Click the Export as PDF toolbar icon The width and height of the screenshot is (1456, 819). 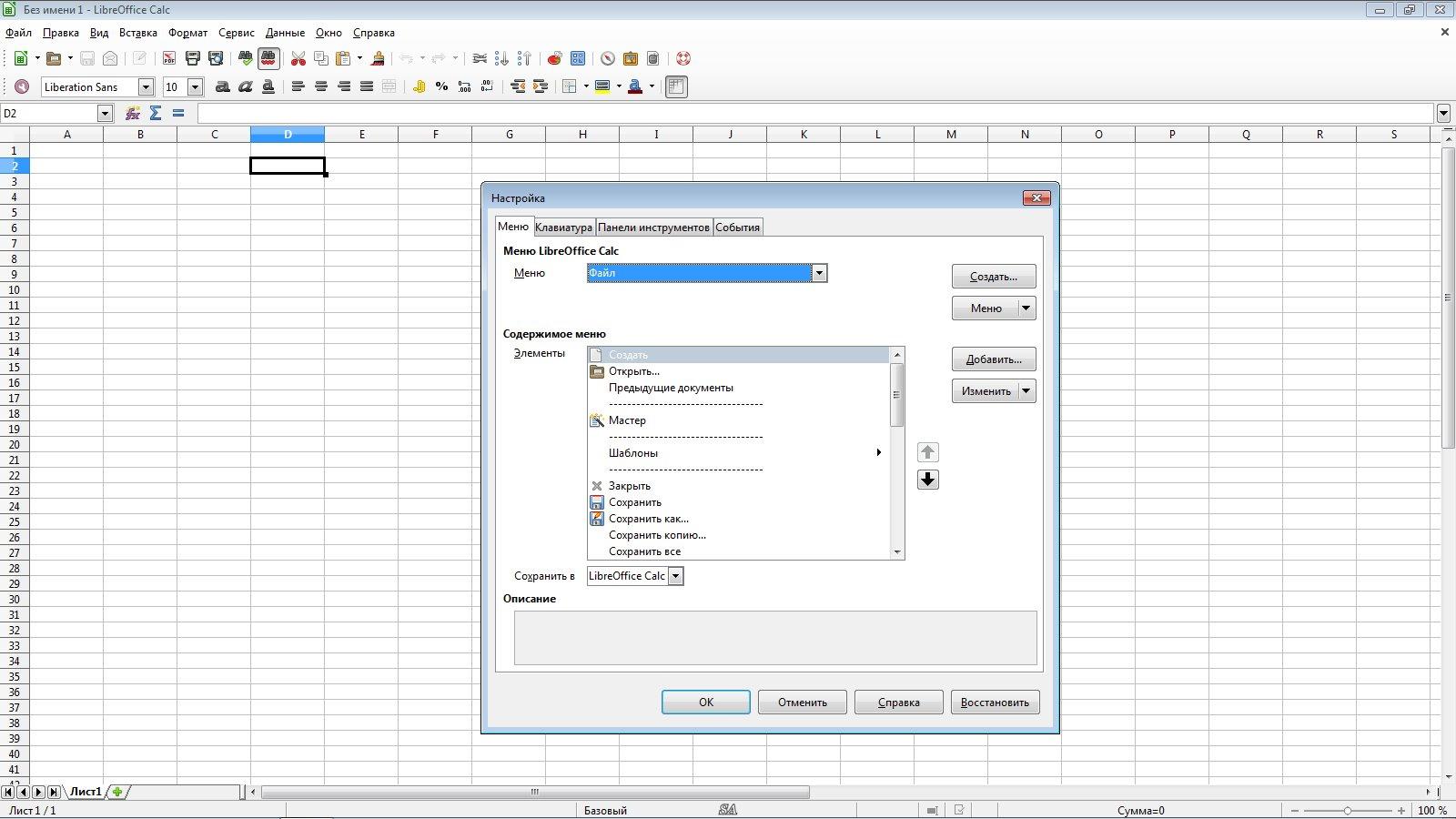tap(169, 58)
